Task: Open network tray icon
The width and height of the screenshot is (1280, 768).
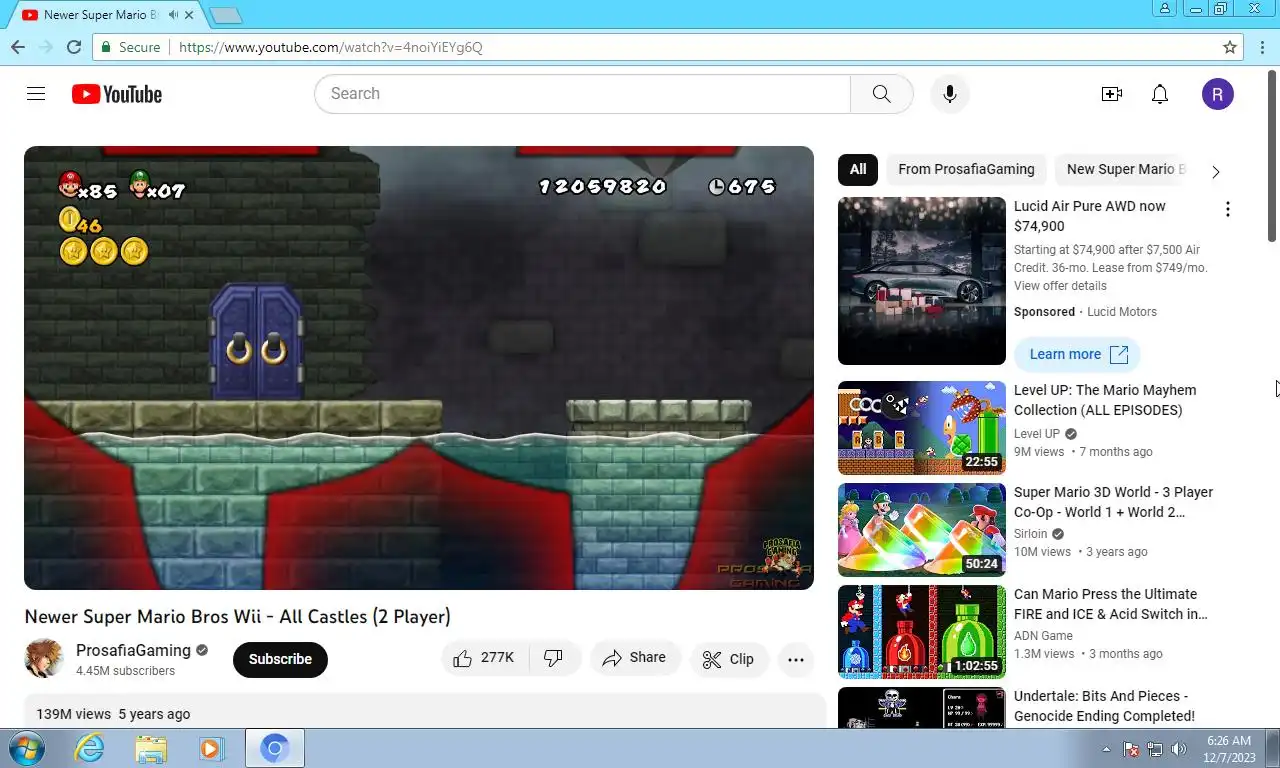Action: point(1155,749)
